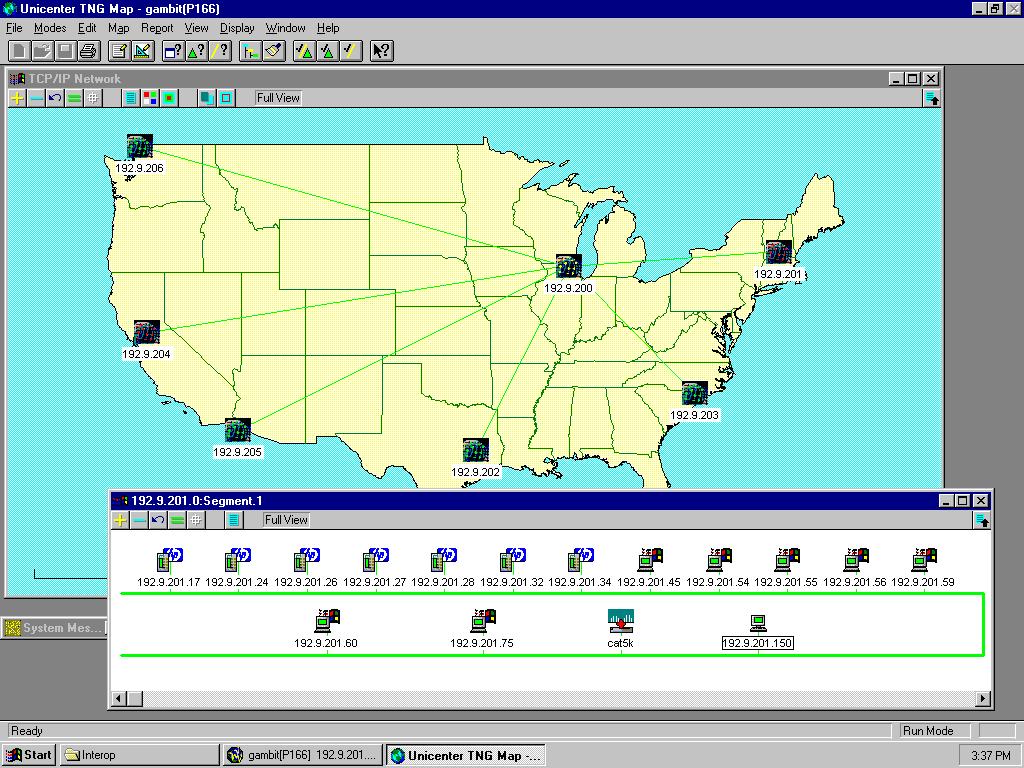Open the File menu

[x=14, y=28]
